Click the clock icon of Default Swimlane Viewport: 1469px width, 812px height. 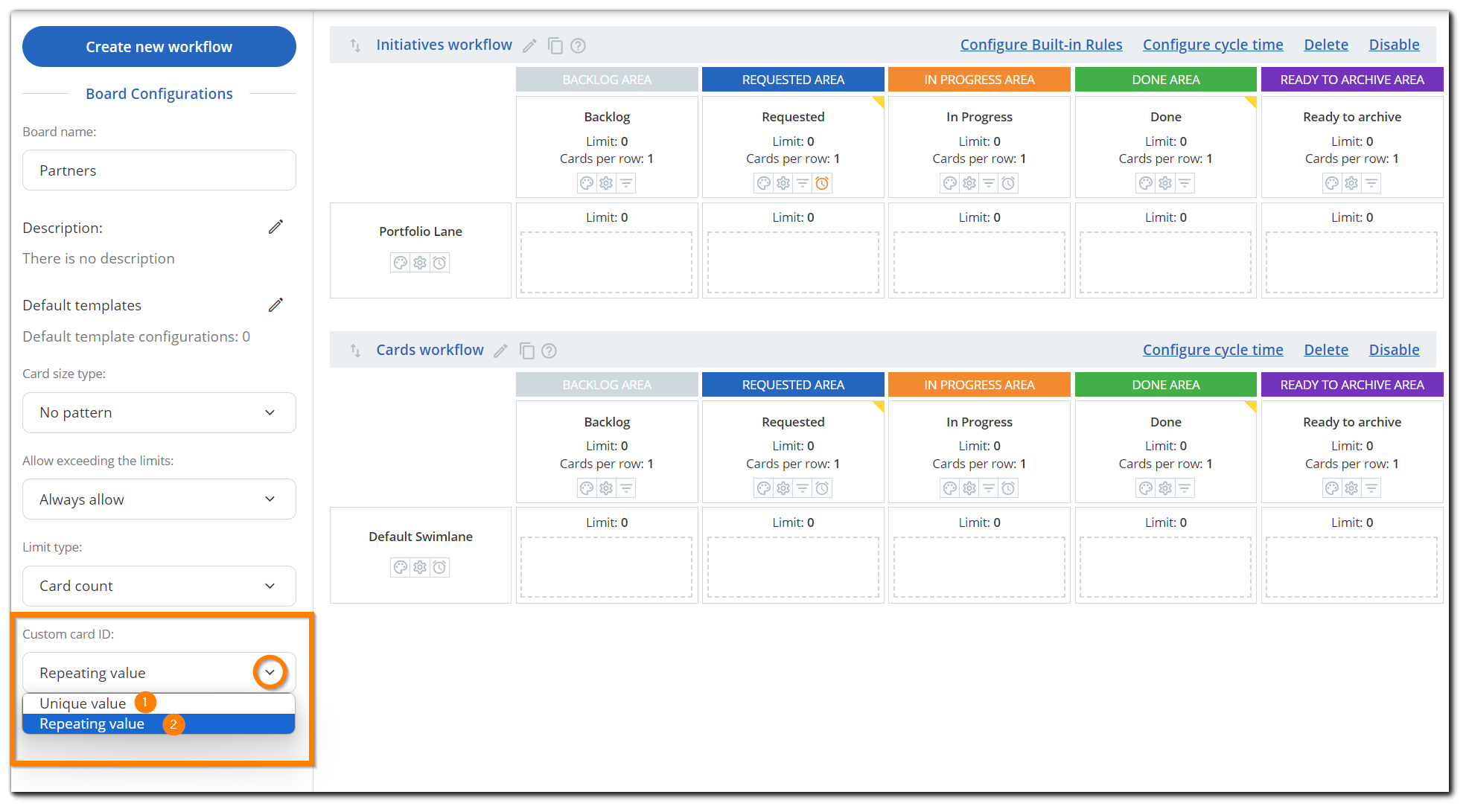point(439,568)
